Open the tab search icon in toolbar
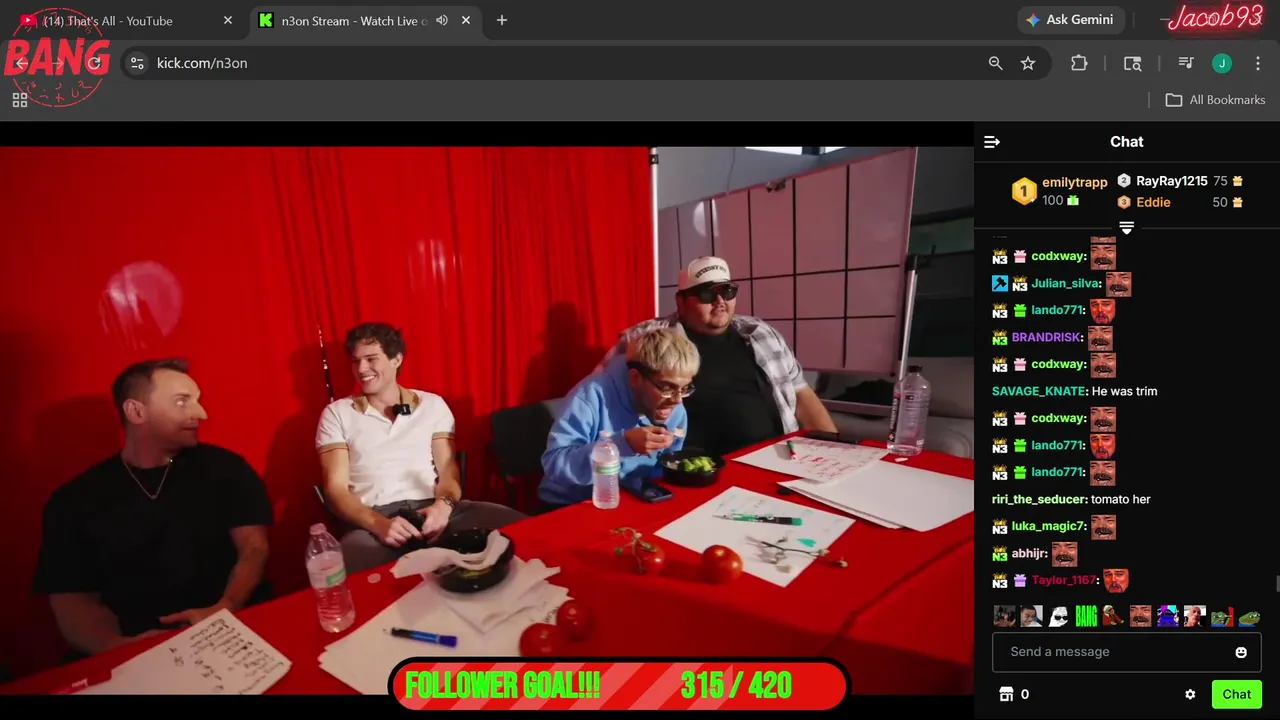Viewport: 1280px width, 720px height. 1133,63
